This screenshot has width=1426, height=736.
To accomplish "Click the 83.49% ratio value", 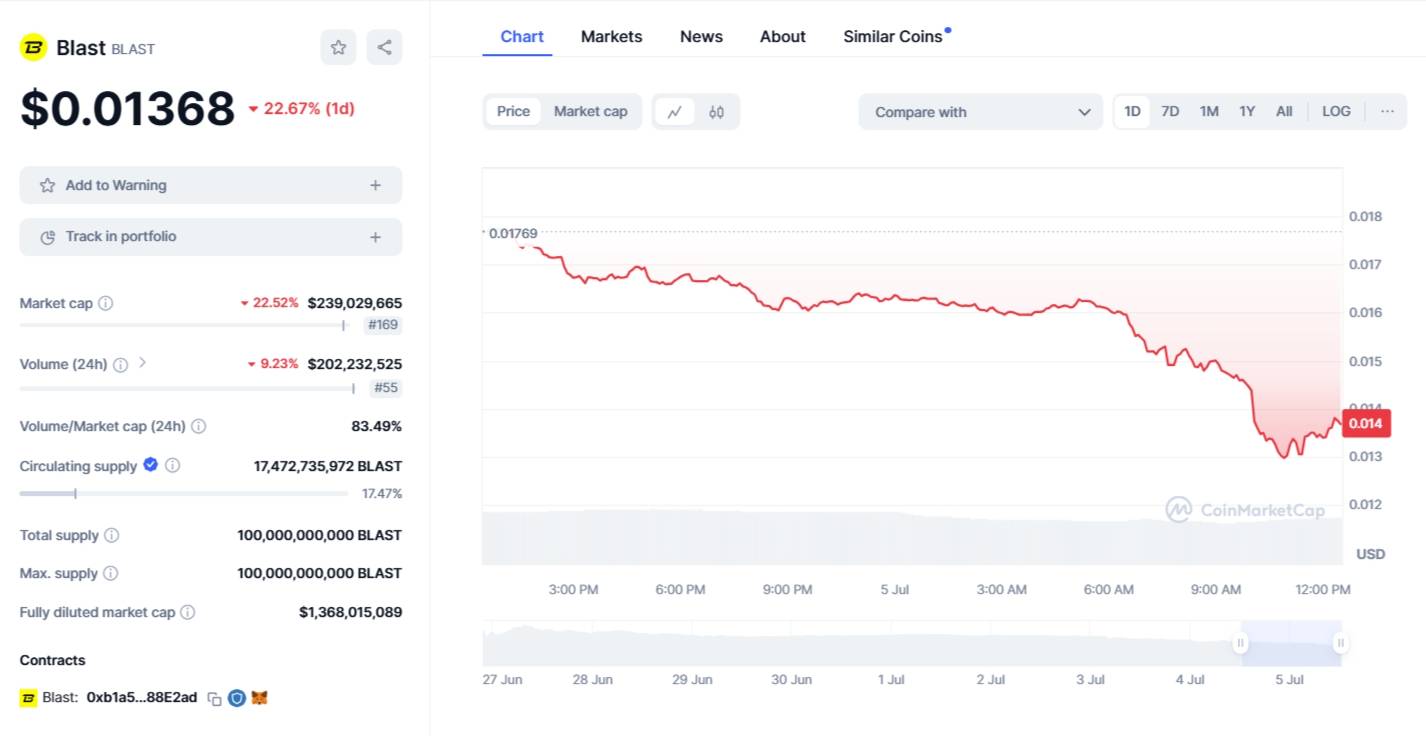I will coord(376,426).
